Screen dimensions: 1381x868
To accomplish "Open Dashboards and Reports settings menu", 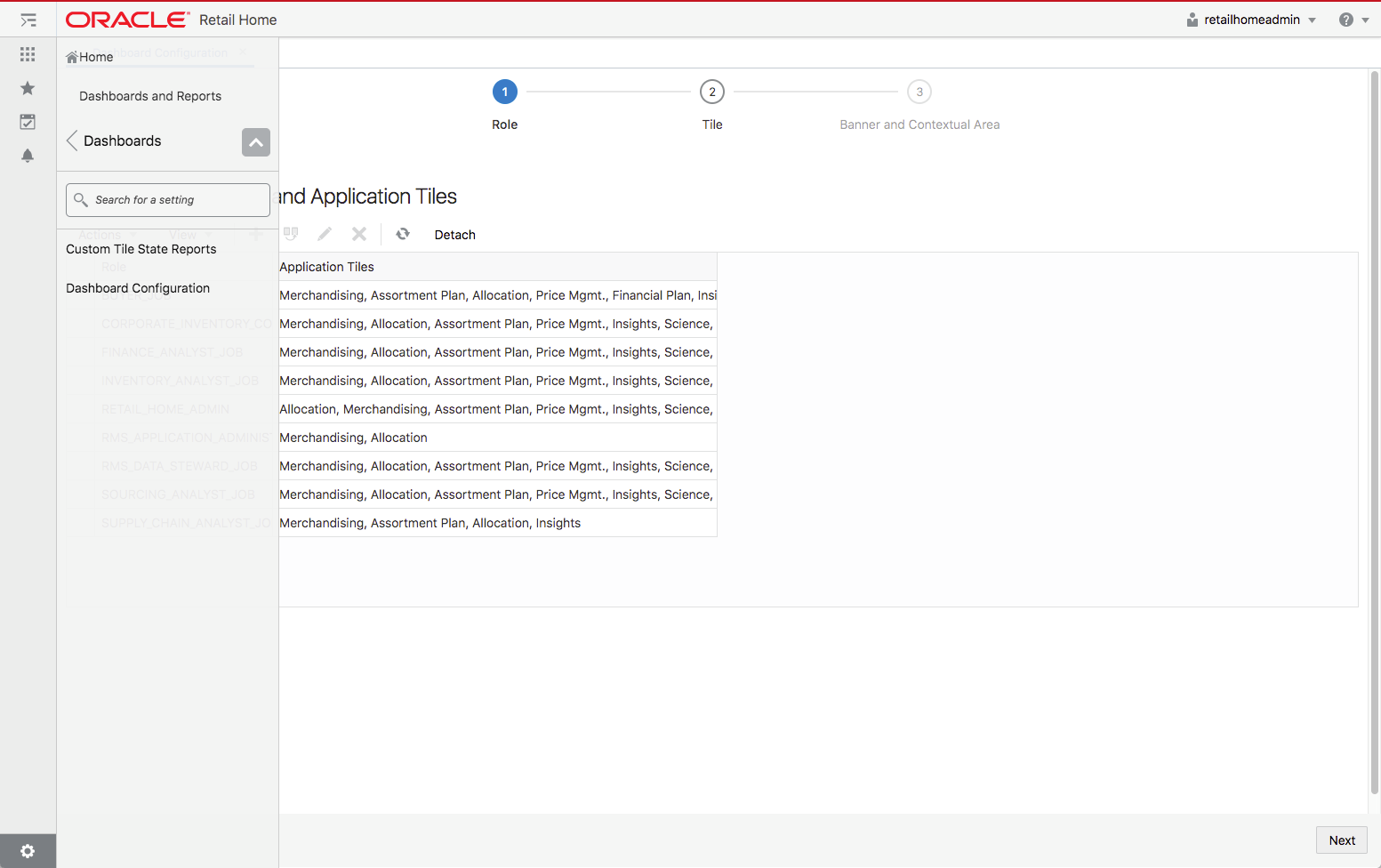I will (152, 95).
